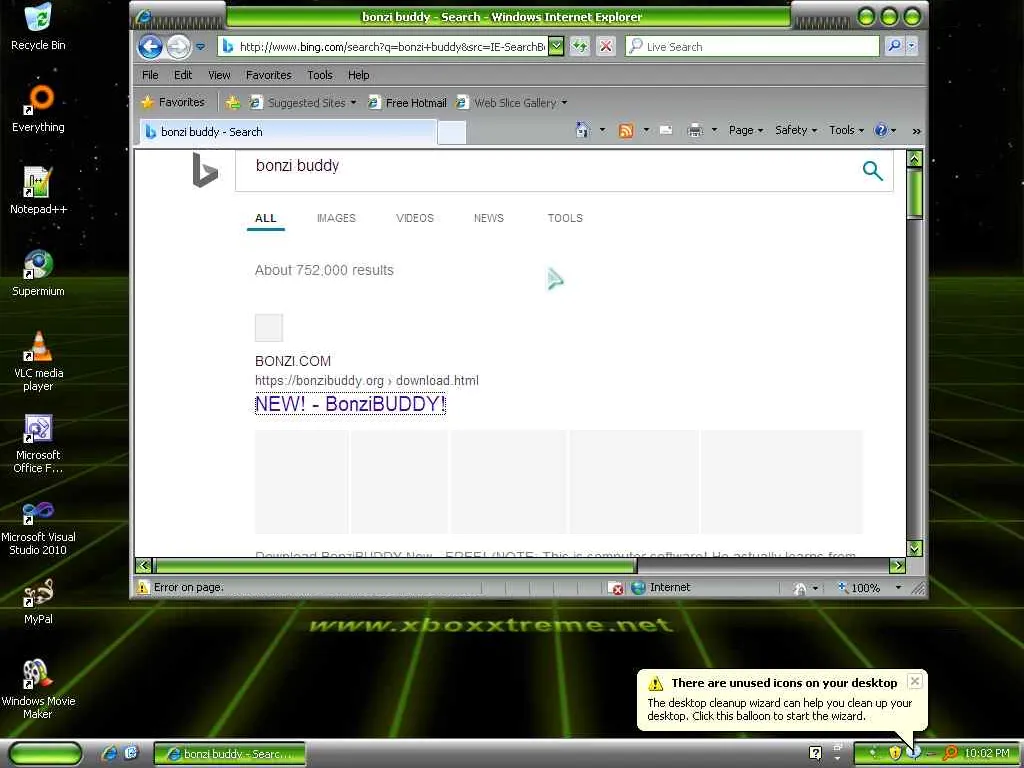Open the Edit menu
This screenshot has height=768, width=1024.
183,75
